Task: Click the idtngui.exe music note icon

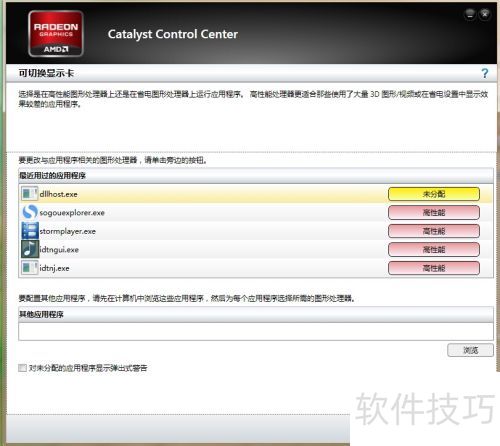Action: (30, 249)
